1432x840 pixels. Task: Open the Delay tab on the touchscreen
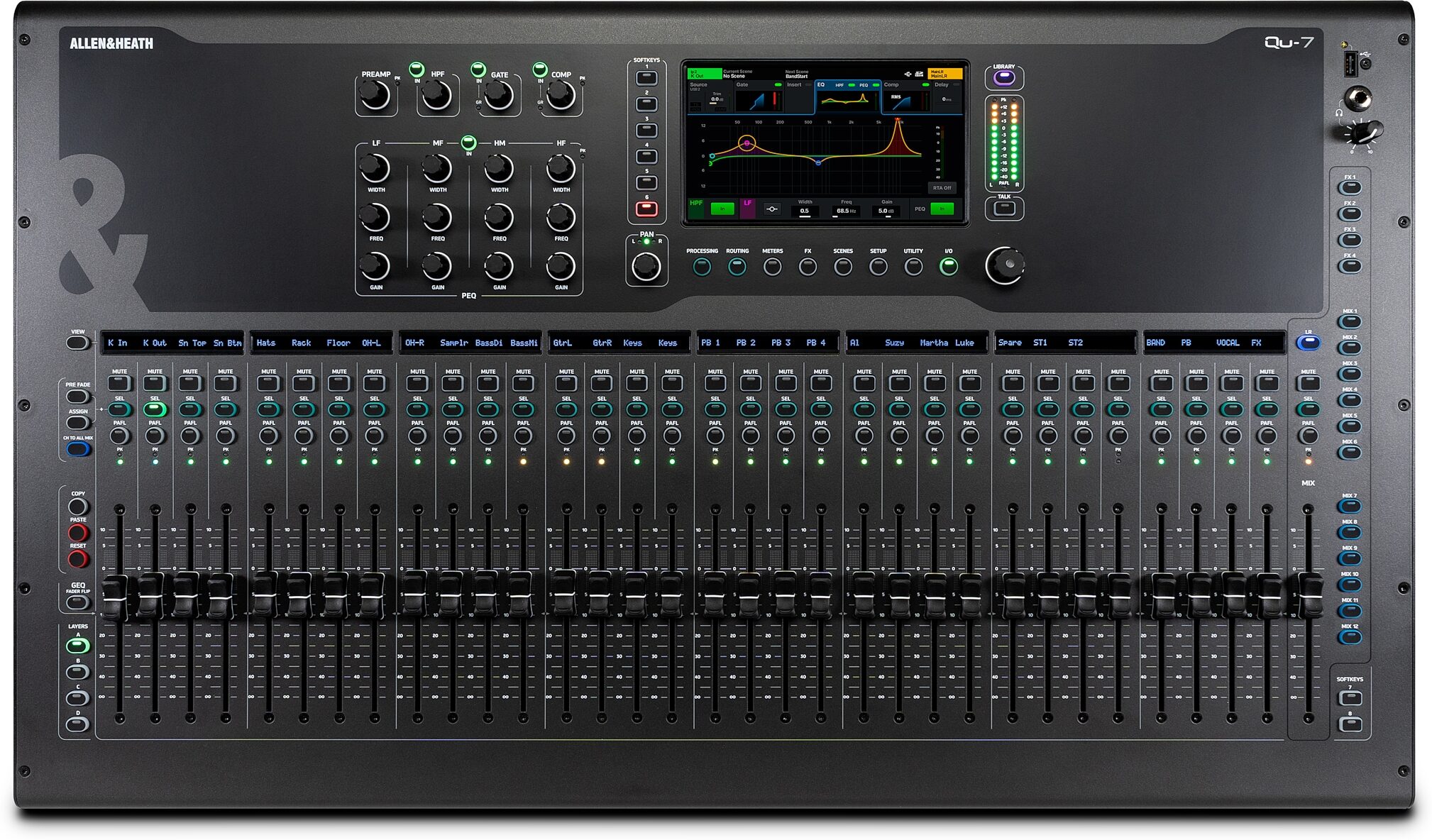click(947, 97)
